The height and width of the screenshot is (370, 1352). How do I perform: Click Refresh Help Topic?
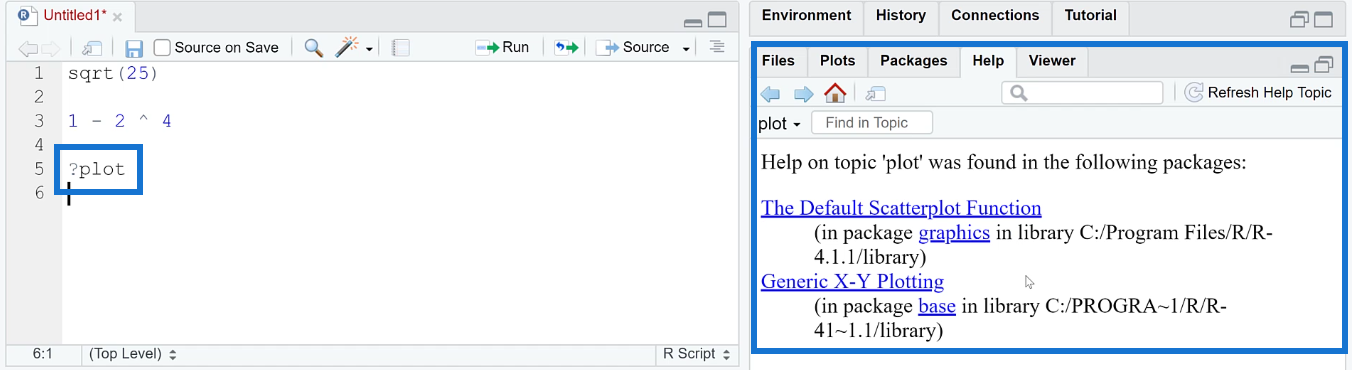[x=1258, y=93]
